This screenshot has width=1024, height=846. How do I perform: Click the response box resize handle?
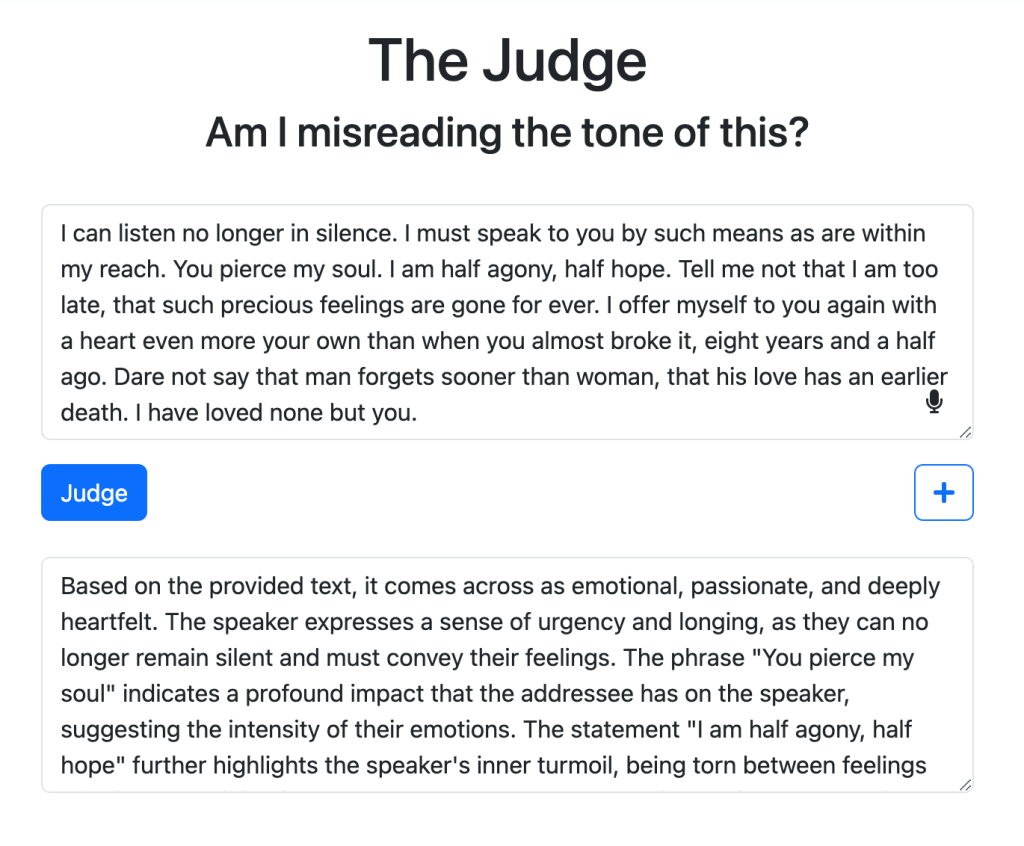965,785
